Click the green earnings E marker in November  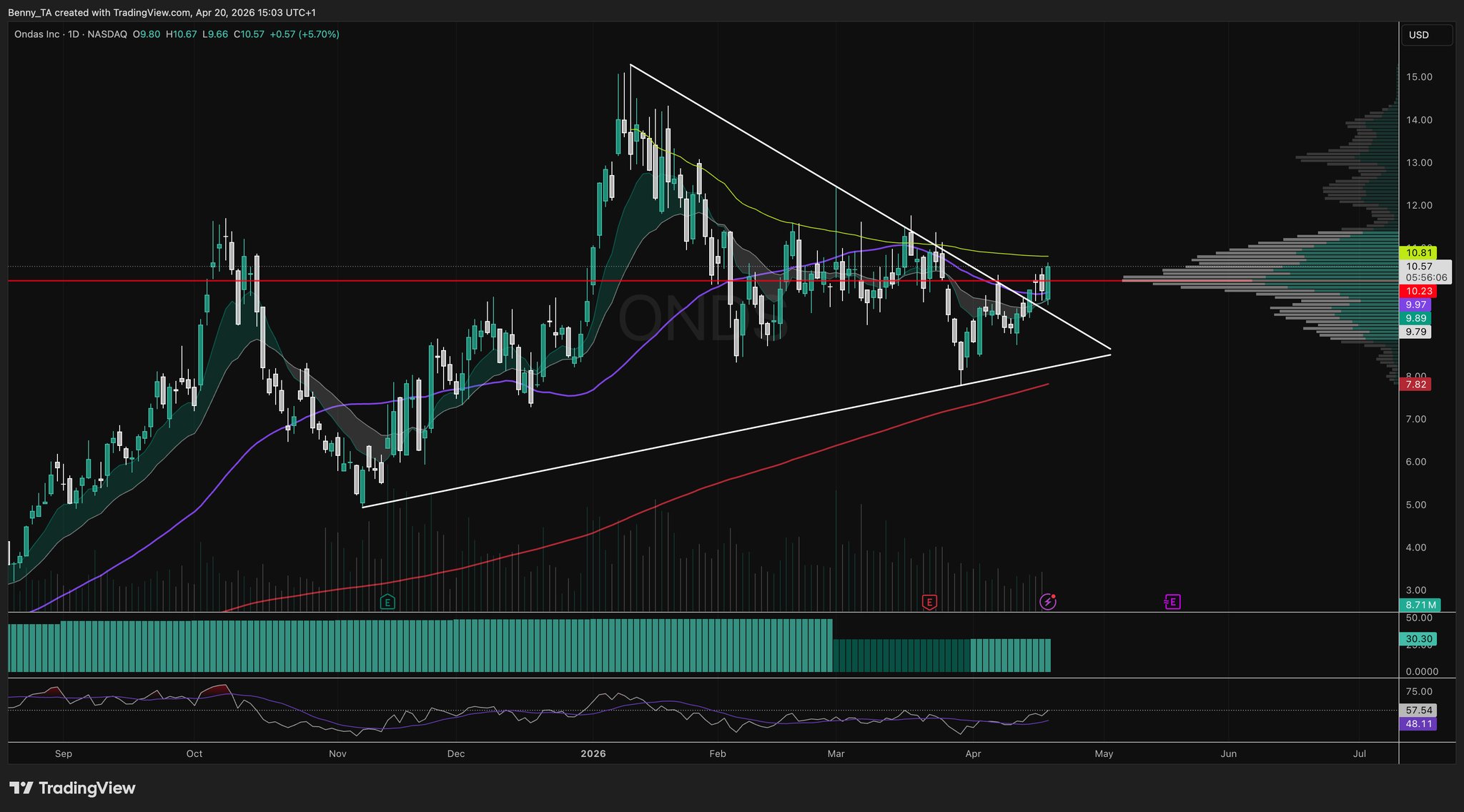click(387, 602)
